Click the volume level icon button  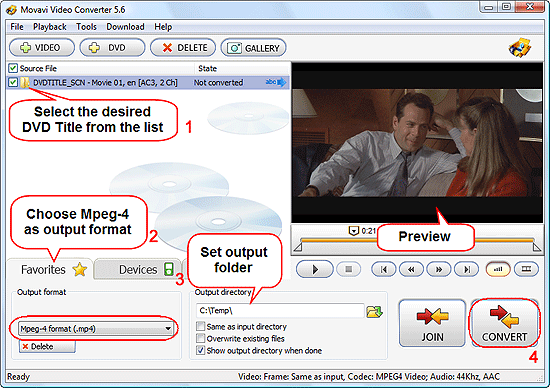click(x=498, y=269)
